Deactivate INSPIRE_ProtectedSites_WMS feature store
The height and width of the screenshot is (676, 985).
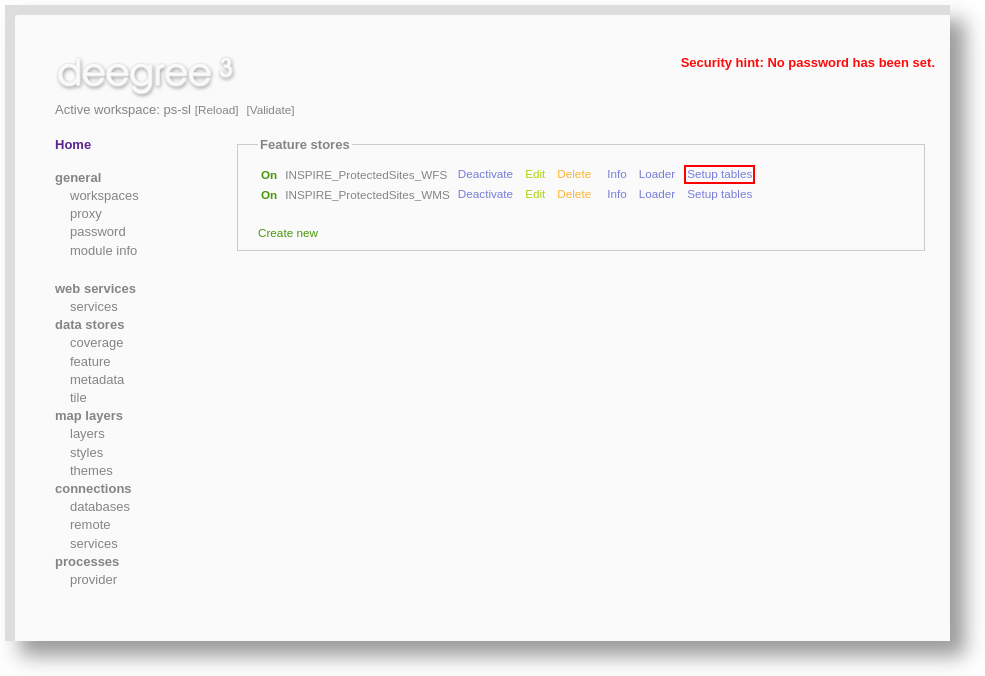coord(485,194)
